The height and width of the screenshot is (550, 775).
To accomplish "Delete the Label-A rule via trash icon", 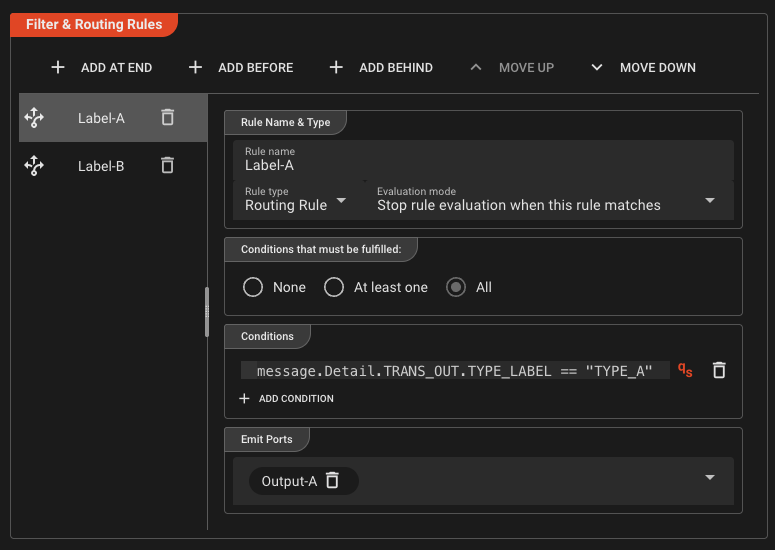I will coord(167,118).
